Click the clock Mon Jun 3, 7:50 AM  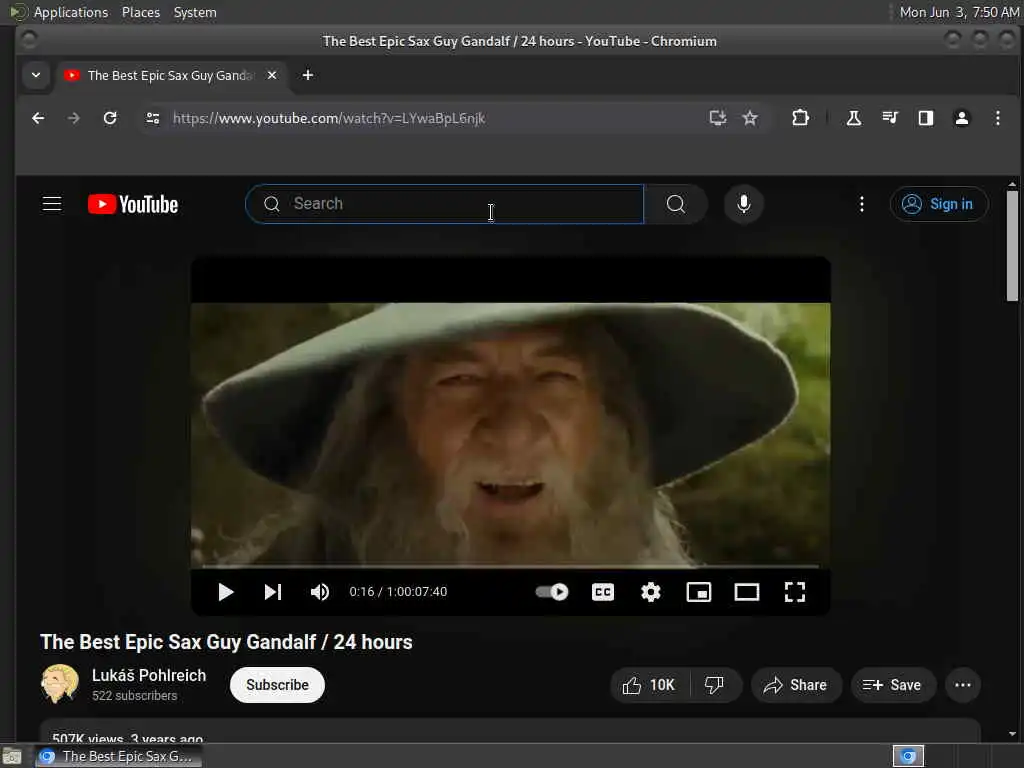click(959, 12)
